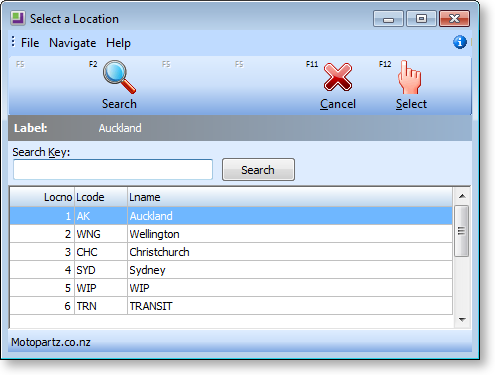Close the Select a Location window
Viewport: 495px width, 375px height.
tap(455, 19)
